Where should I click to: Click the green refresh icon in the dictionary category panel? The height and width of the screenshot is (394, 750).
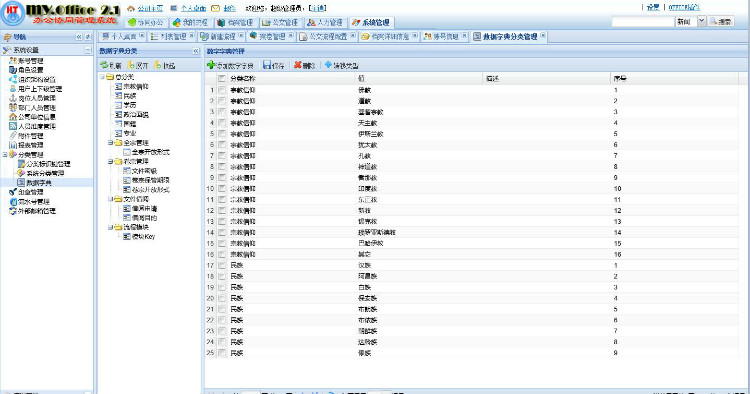[x=104, y=65]
